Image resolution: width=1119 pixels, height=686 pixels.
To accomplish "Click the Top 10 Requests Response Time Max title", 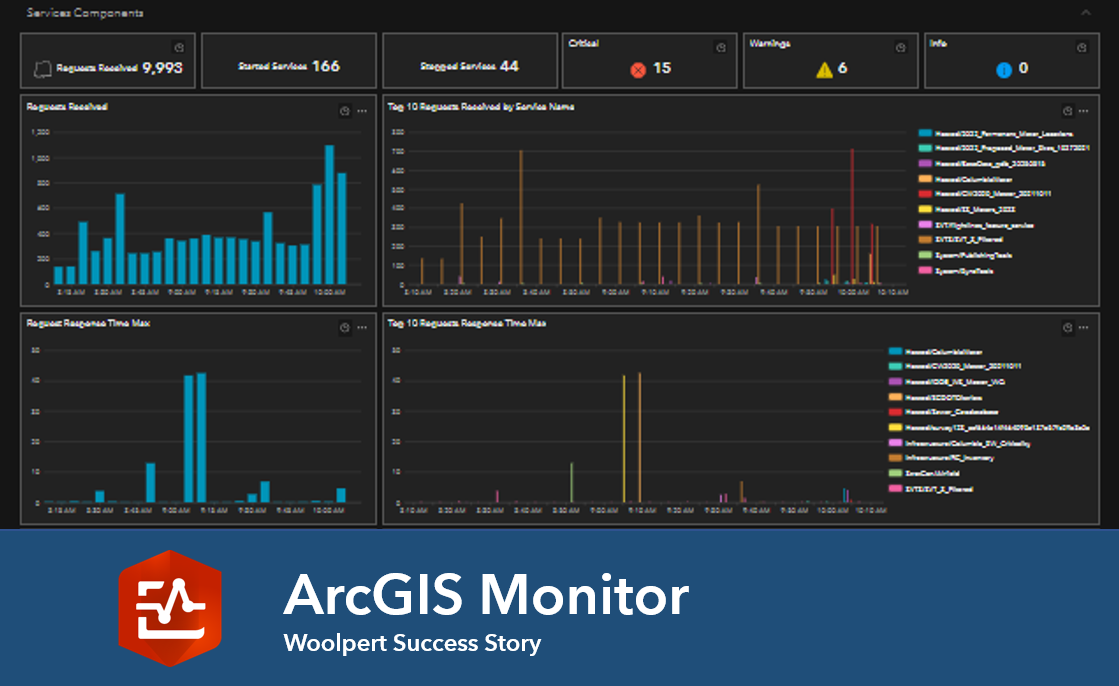I will (x=467, y=323).
